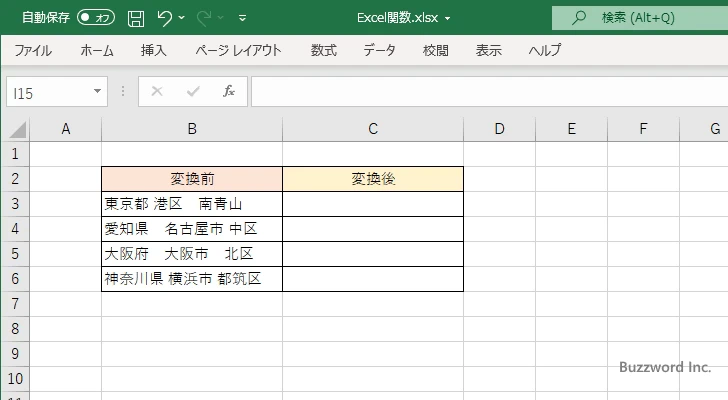Select the 変換前 header cell
The width and height of the screenshot is (728, 400).
192,179
